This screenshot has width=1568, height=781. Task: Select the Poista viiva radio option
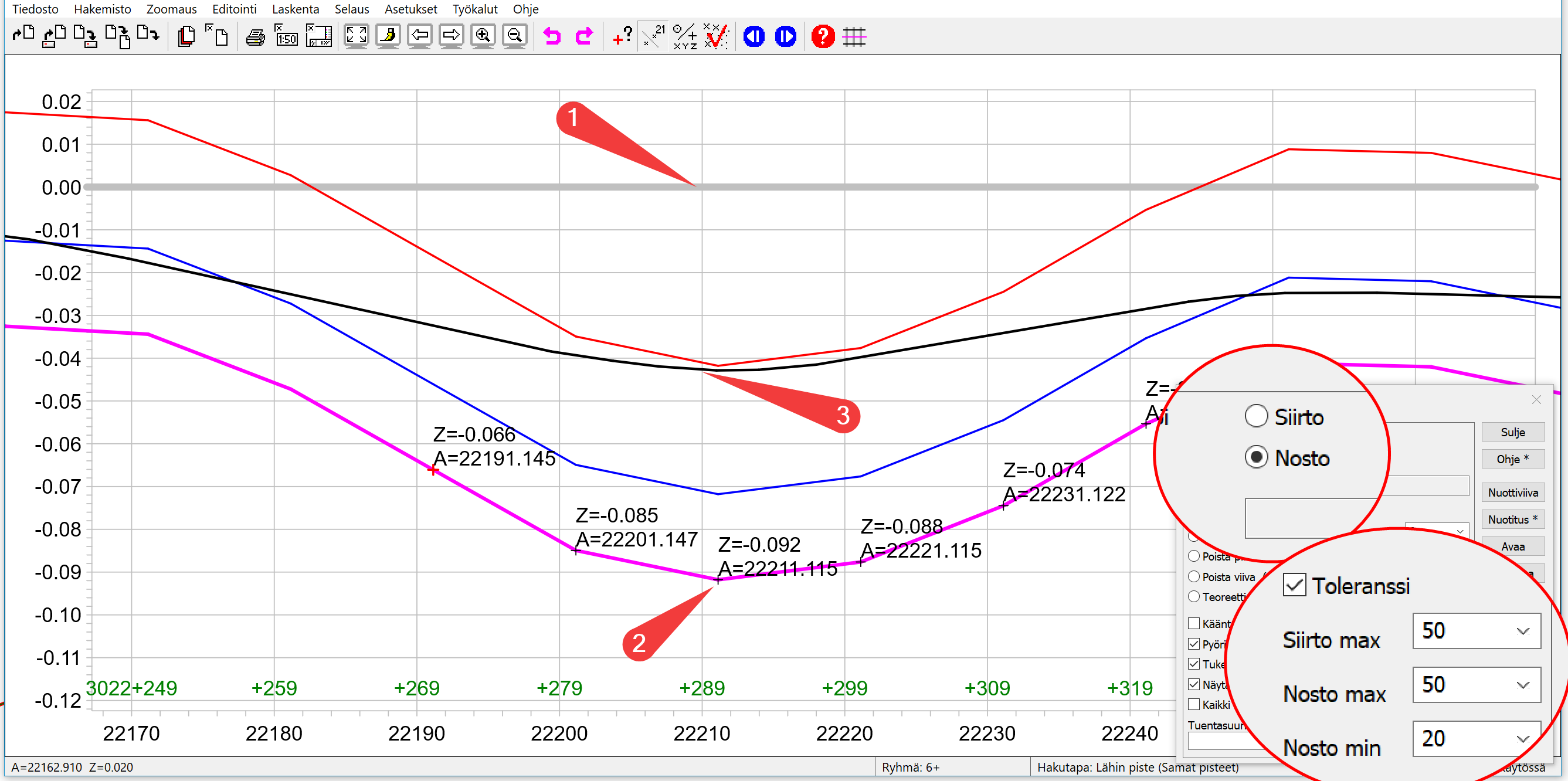coord(1194,576)
